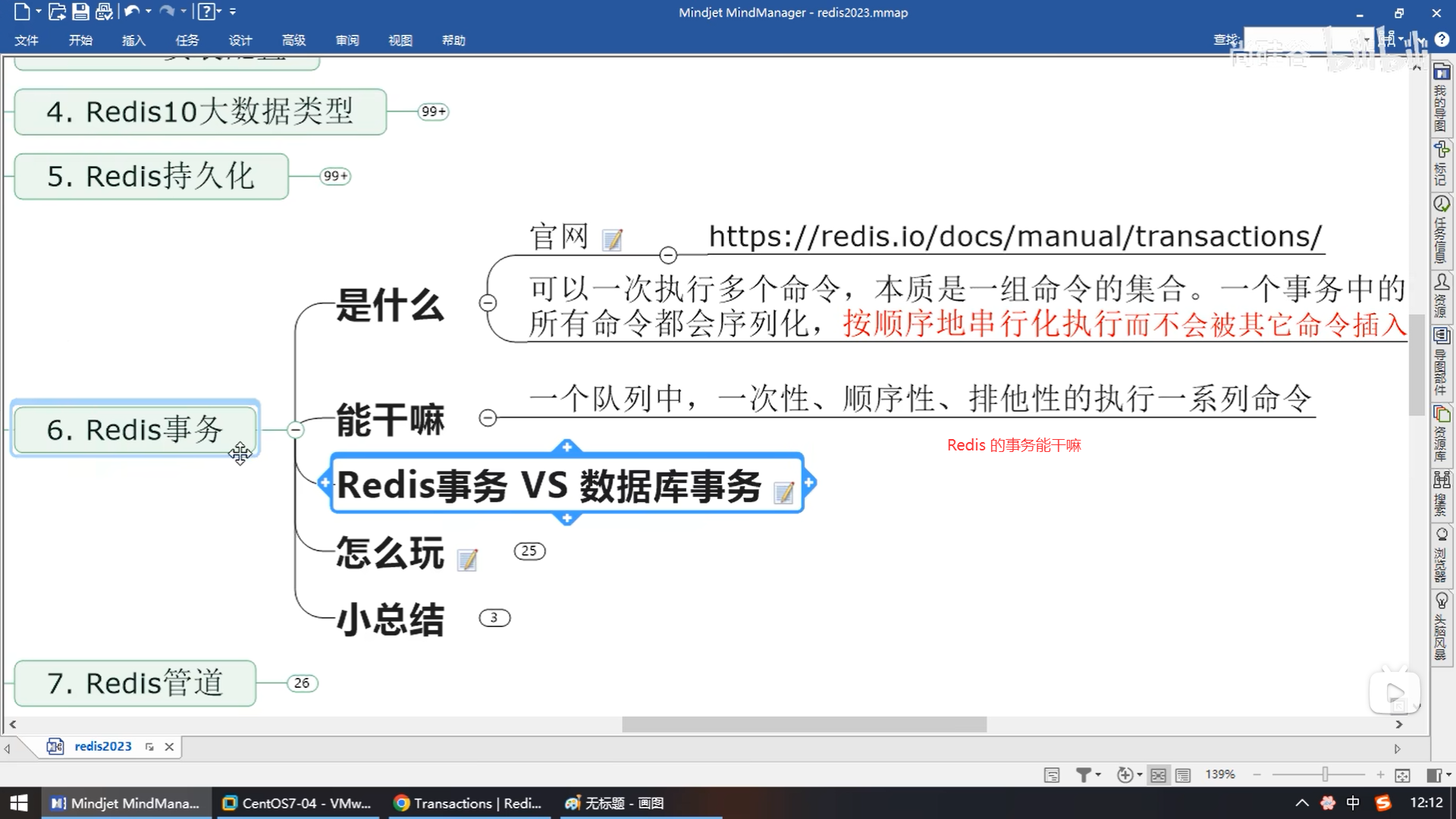This screenshot has width=1456, height=819.
Task: Click the filter funnel icon in status bar
Action: click(1084, 774)
